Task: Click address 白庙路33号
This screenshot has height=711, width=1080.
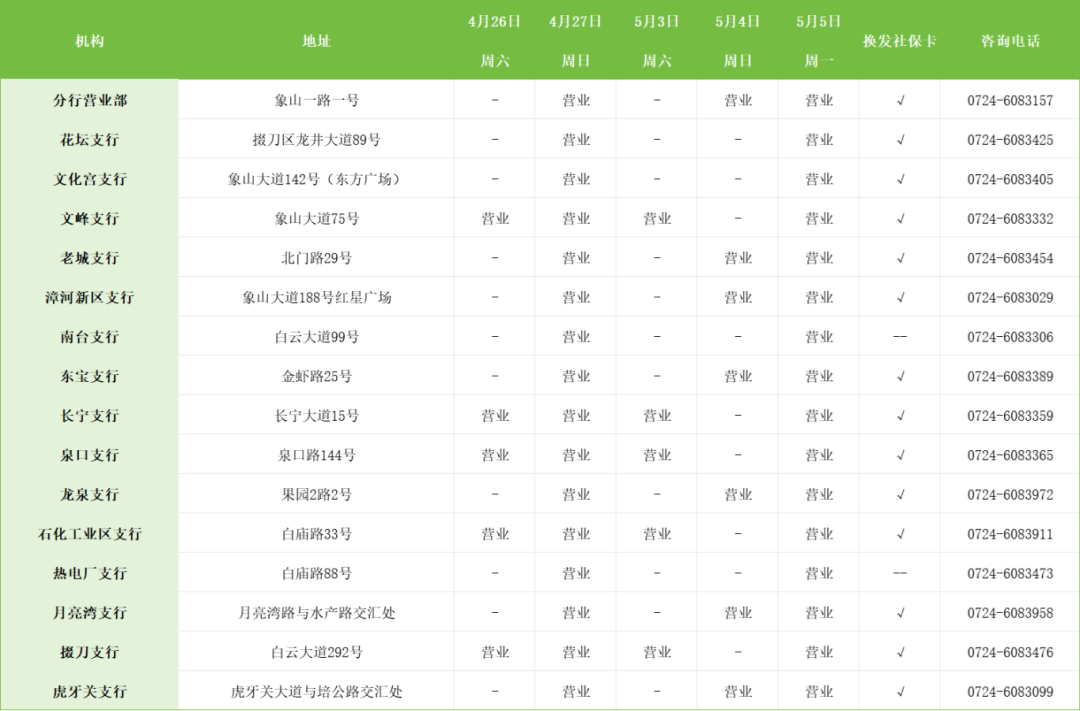Action: (x=316, y=534)
